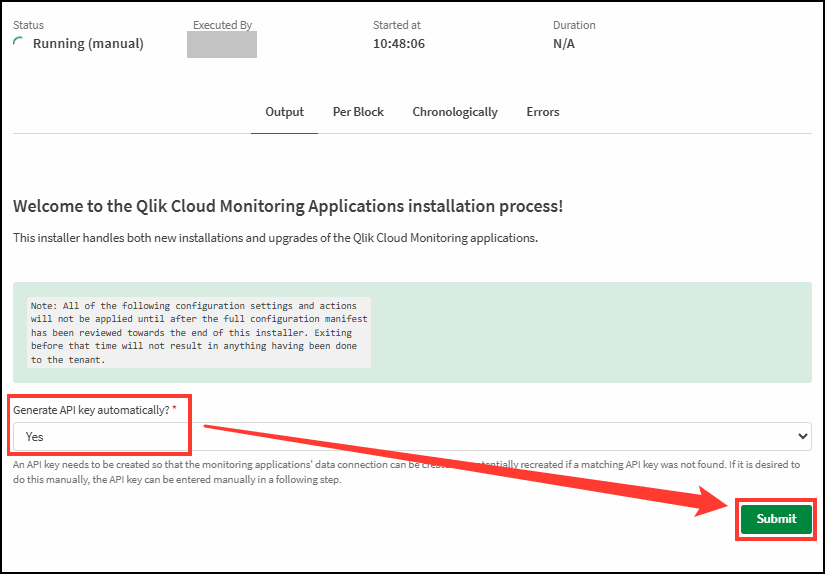Click the 'Started at' column label

click(x=396, y=25)
